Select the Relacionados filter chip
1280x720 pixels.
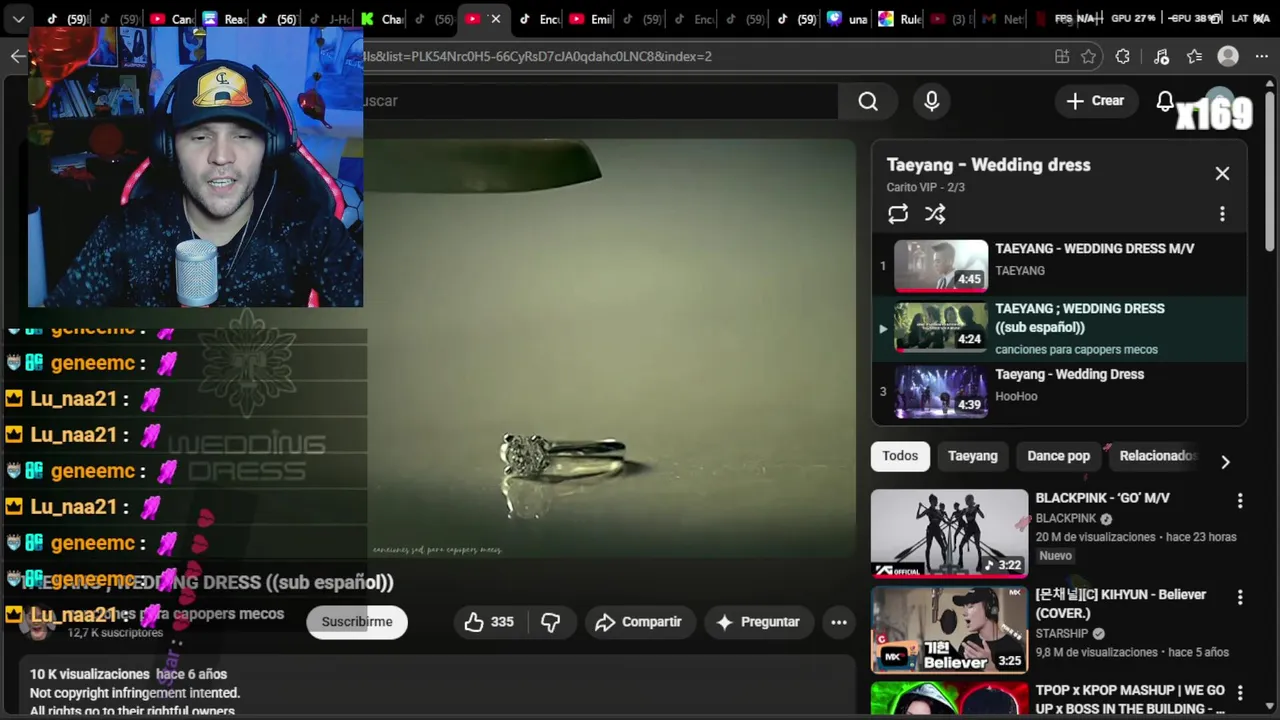coord(1156,456)
